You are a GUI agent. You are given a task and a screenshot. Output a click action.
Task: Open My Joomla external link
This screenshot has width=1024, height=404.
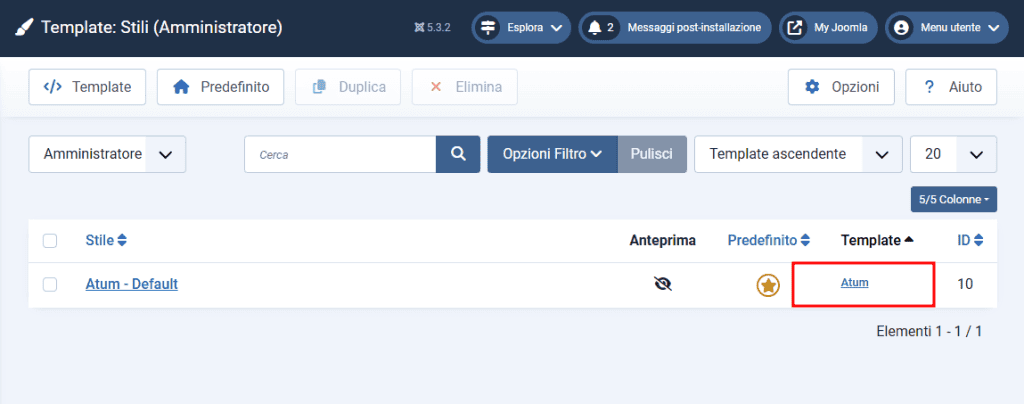tap(829, 27)
